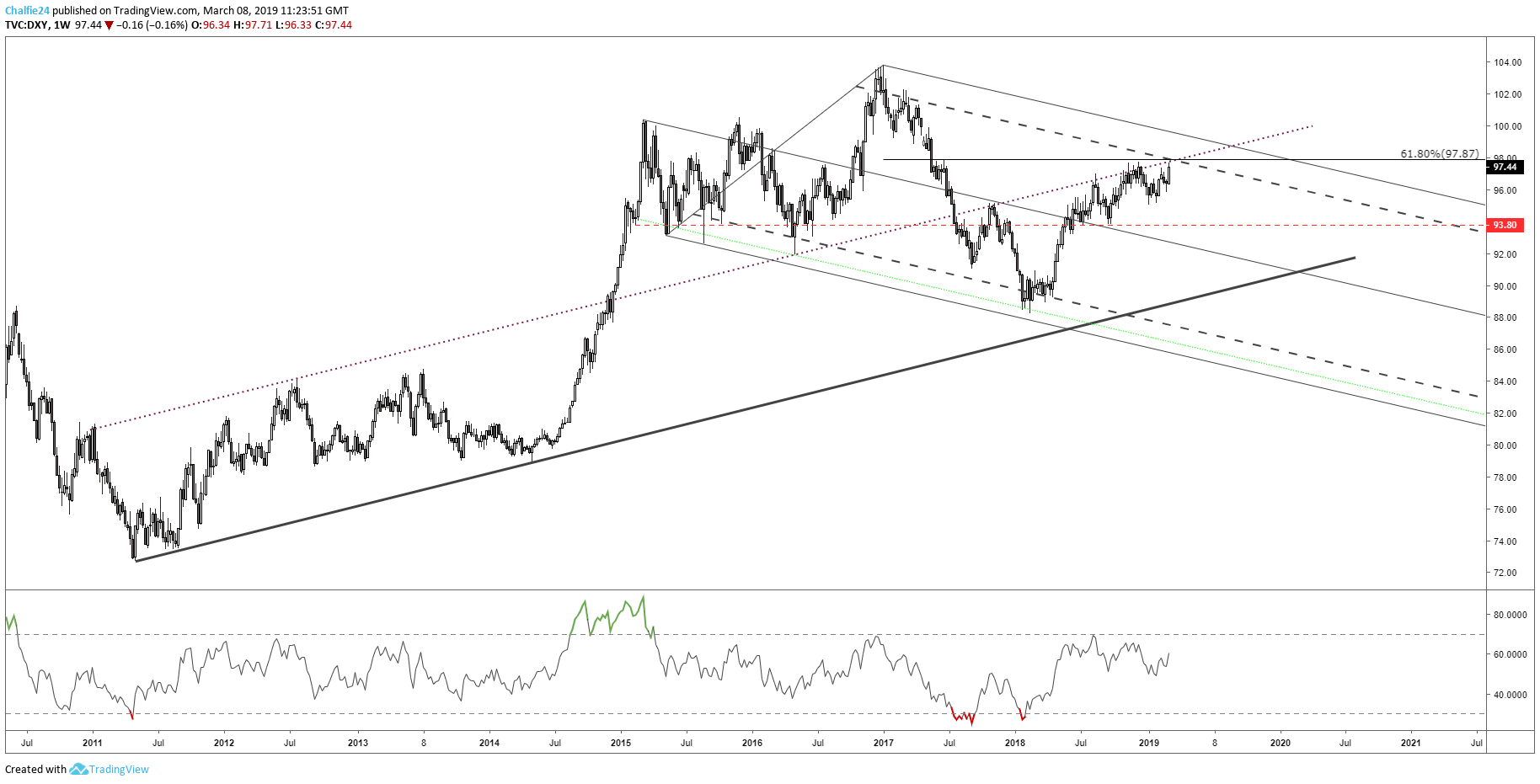Click the 60.0000 RSI axis label

click(1510, 654)
